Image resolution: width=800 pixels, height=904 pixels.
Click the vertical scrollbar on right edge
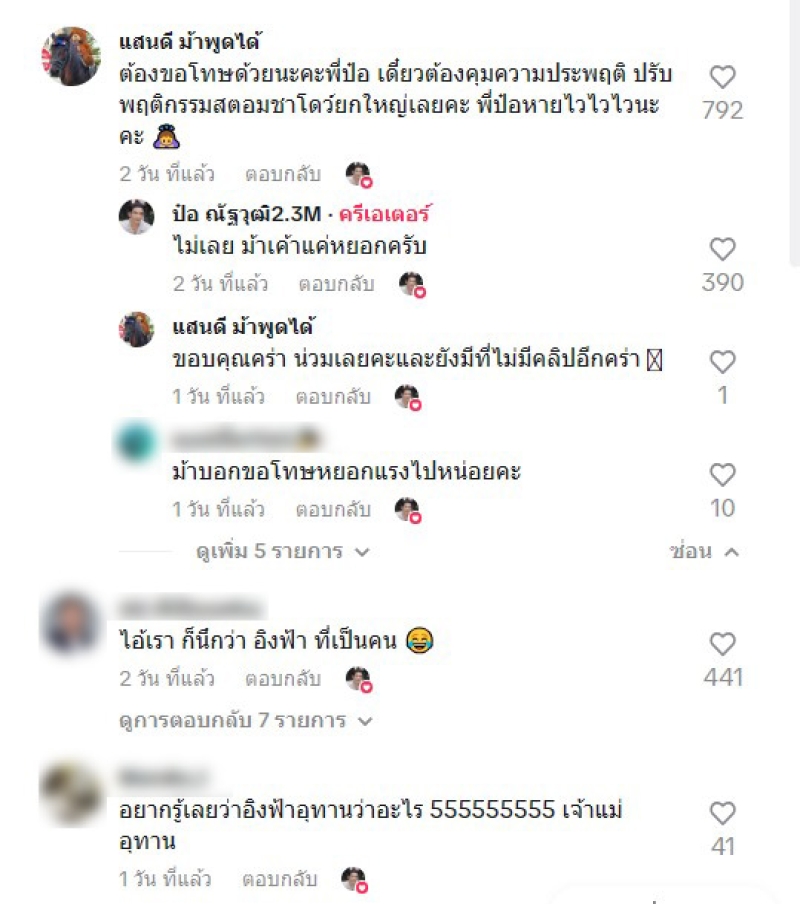point(795,133)
